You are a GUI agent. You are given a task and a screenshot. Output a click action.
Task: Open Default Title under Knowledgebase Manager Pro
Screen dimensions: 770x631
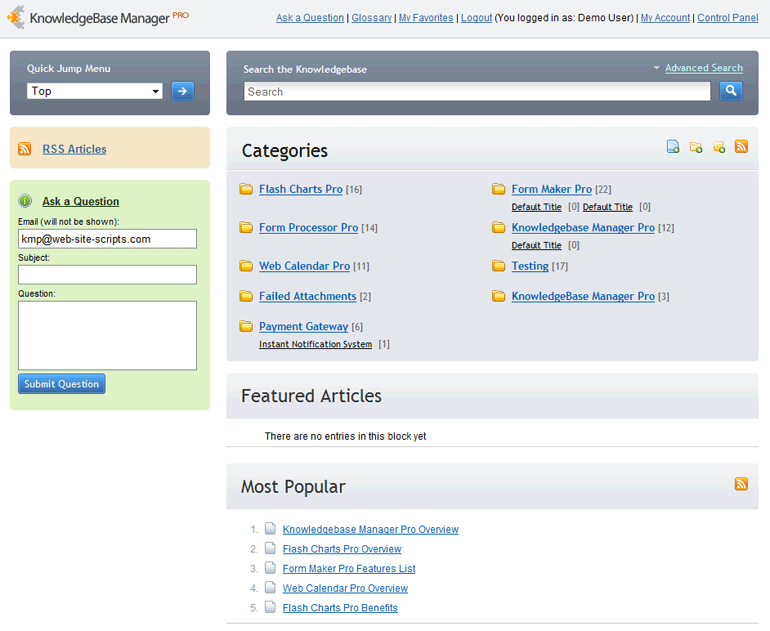pos(536,245)
